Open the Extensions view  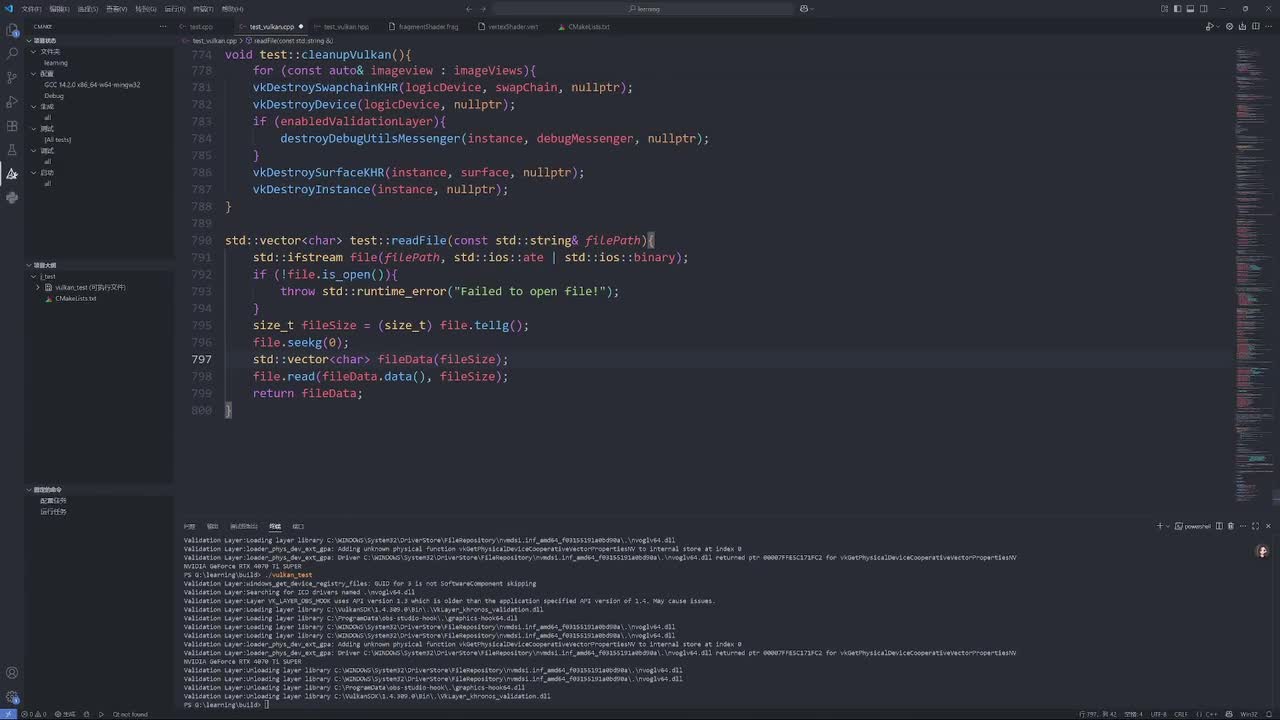pyautogui.click(x=12, y=126)
